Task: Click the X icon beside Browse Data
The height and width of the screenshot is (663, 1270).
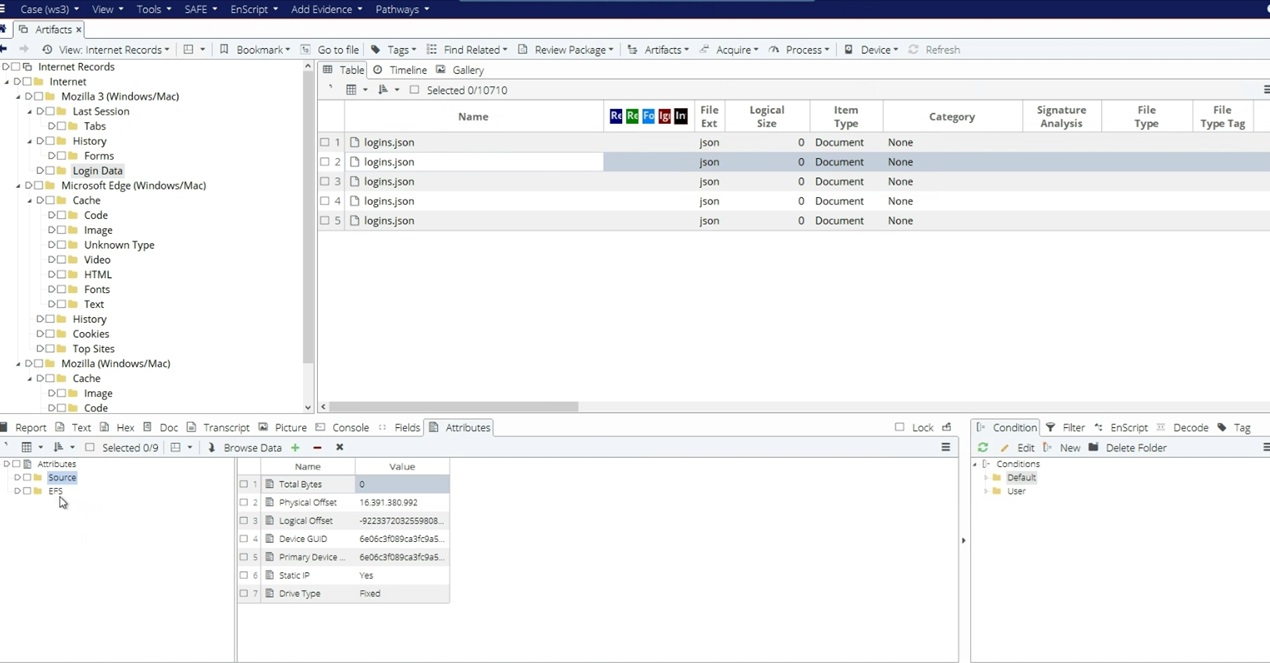Action: pos(340,448)
